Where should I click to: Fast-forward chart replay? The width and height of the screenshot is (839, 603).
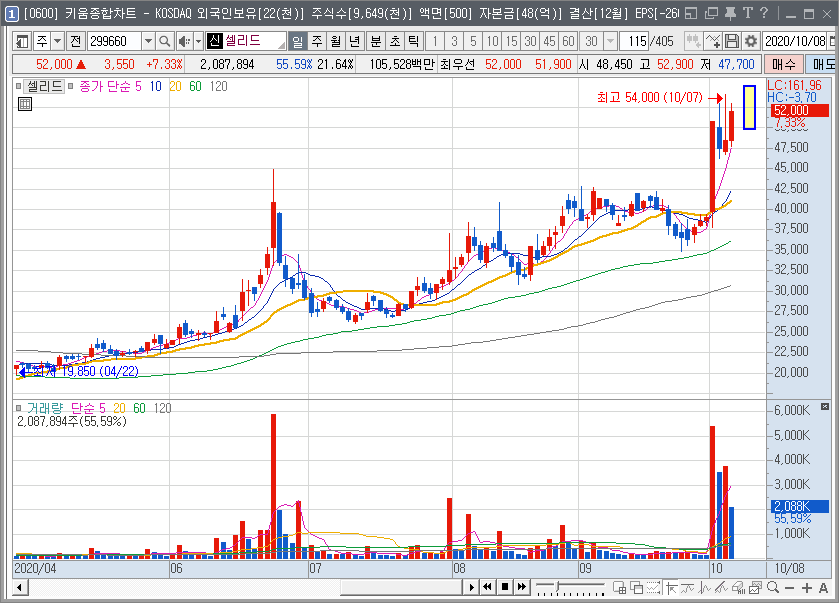coord(522,587)
